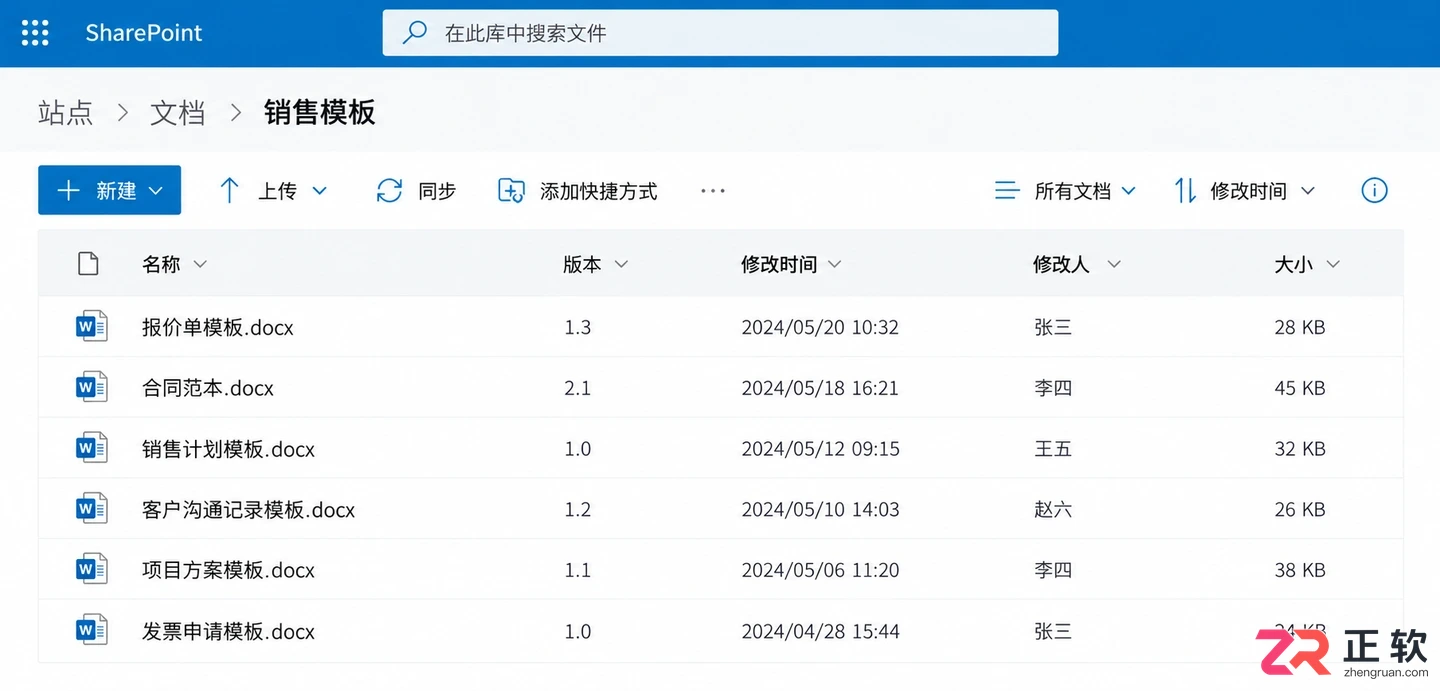The height and width of the screenshot is (691, 1440).
Task: Click version 1.3 of 报价单模板
Action: coord(578,327)
